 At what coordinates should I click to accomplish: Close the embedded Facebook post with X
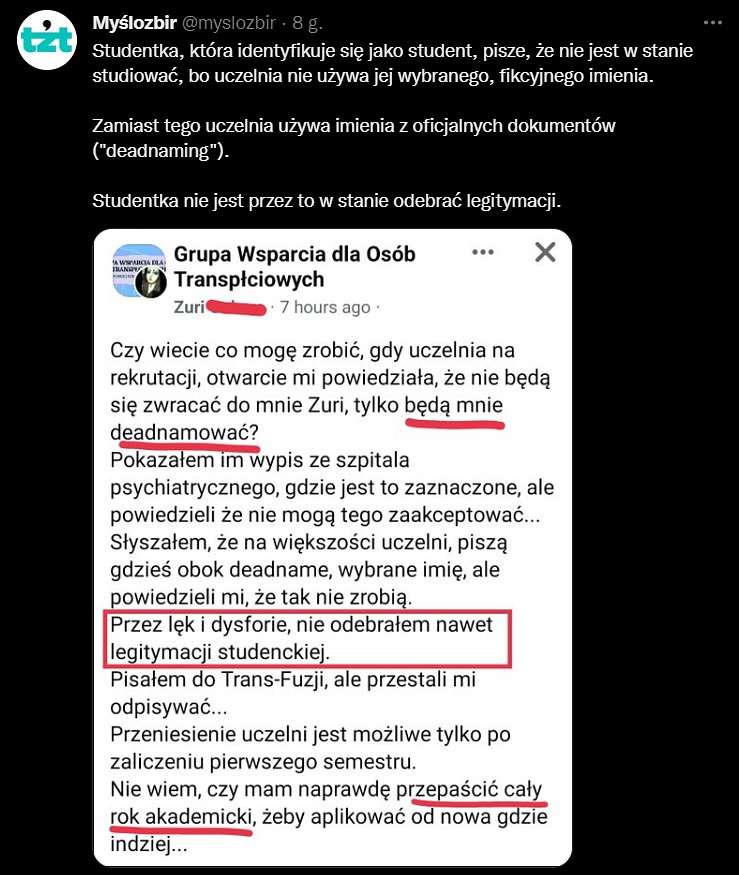pyautogui.click(x=545, y=252)
